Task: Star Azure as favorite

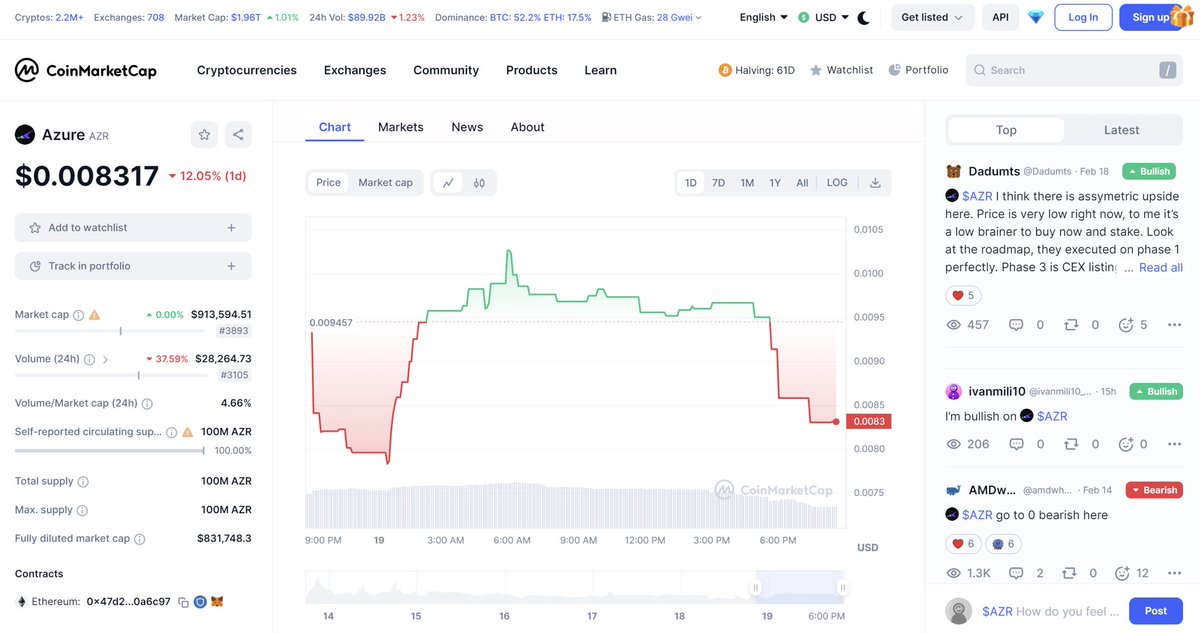Action: tap(204, 134)
